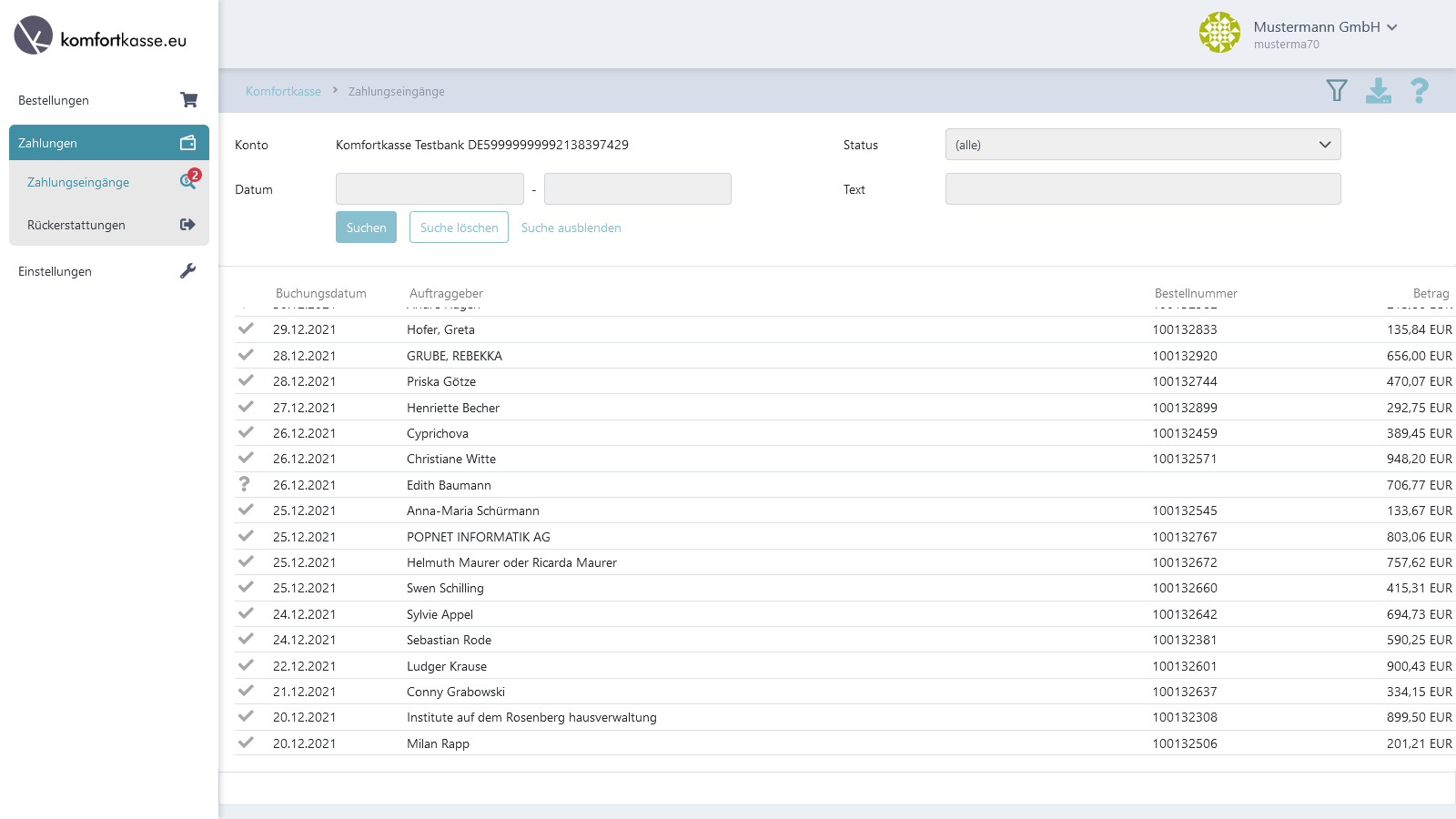Screen dimensions: 1456x819
Task: Click checkmark status for GRUBE, REBEKKA
Action: (246, 355)
